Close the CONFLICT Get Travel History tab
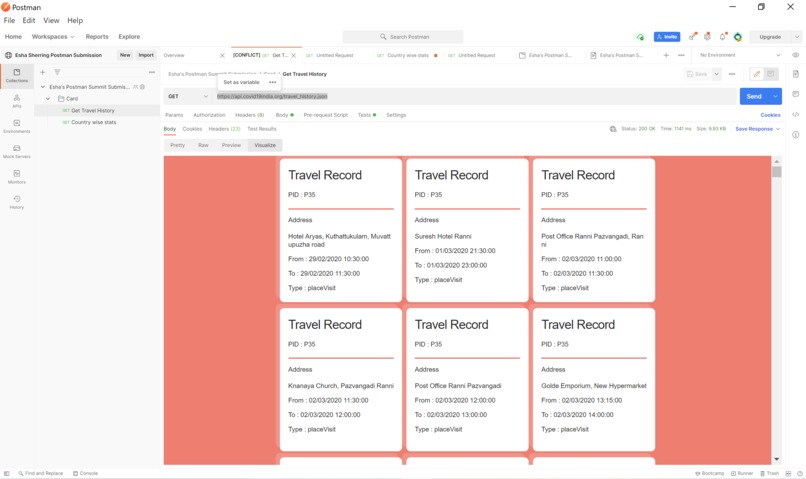806x479 pixels. 294,56
